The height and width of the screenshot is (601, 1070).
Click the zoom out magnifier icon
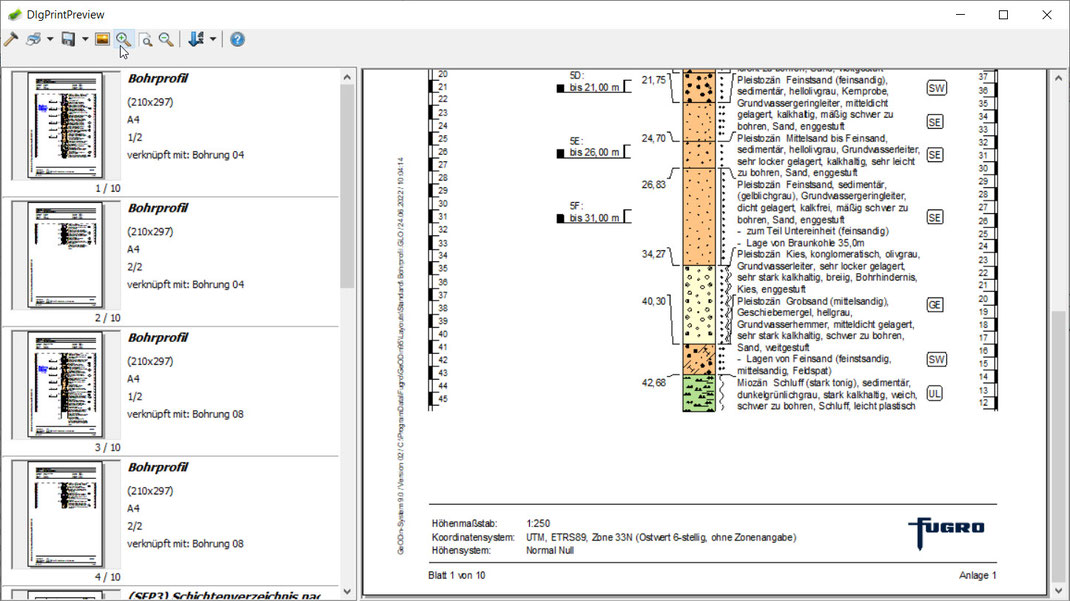pyautogui.click(x=166, y=40)
